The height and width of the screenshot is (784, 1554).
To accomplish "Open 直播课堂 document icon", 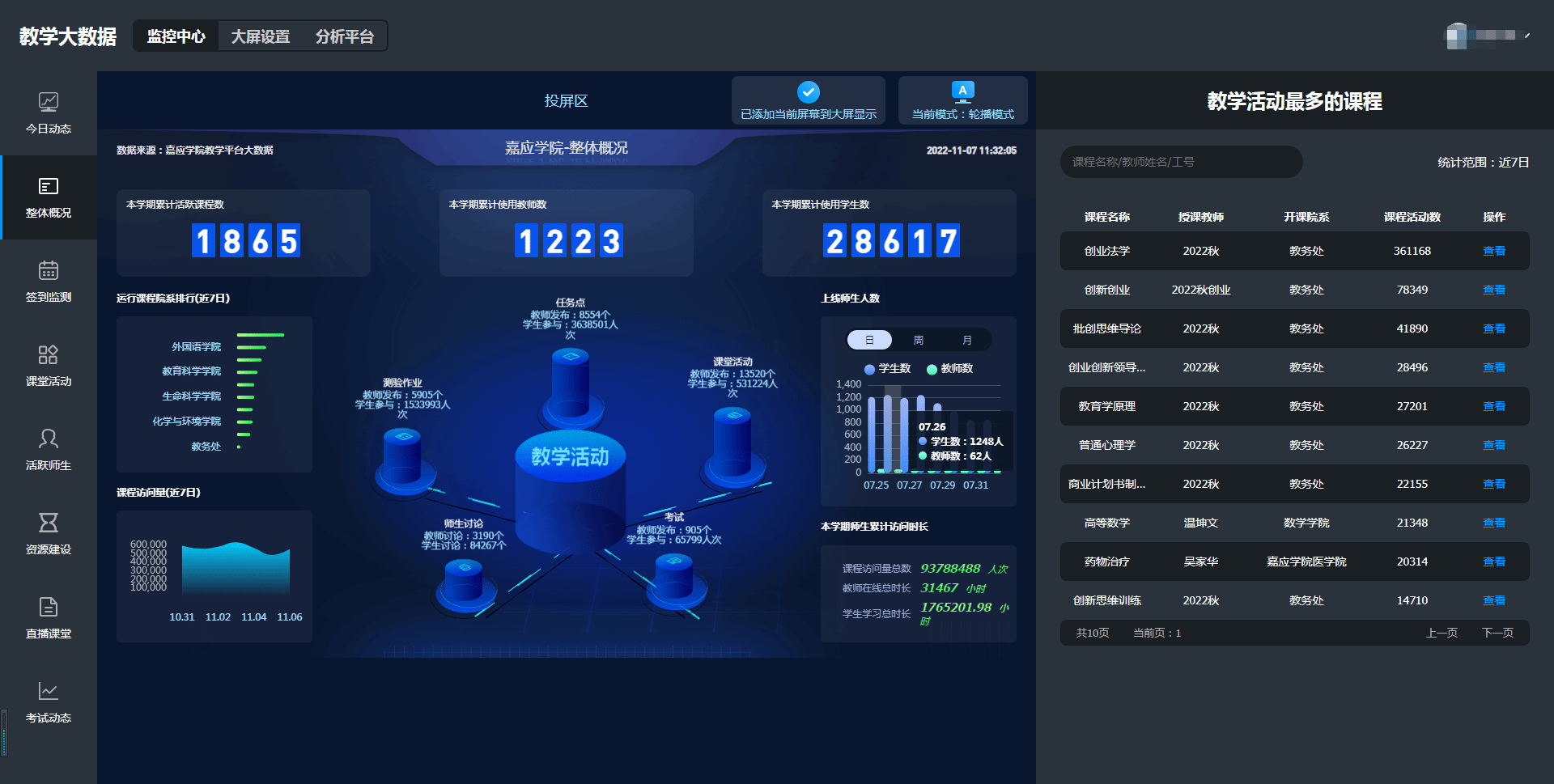I will tap(49, 608).
